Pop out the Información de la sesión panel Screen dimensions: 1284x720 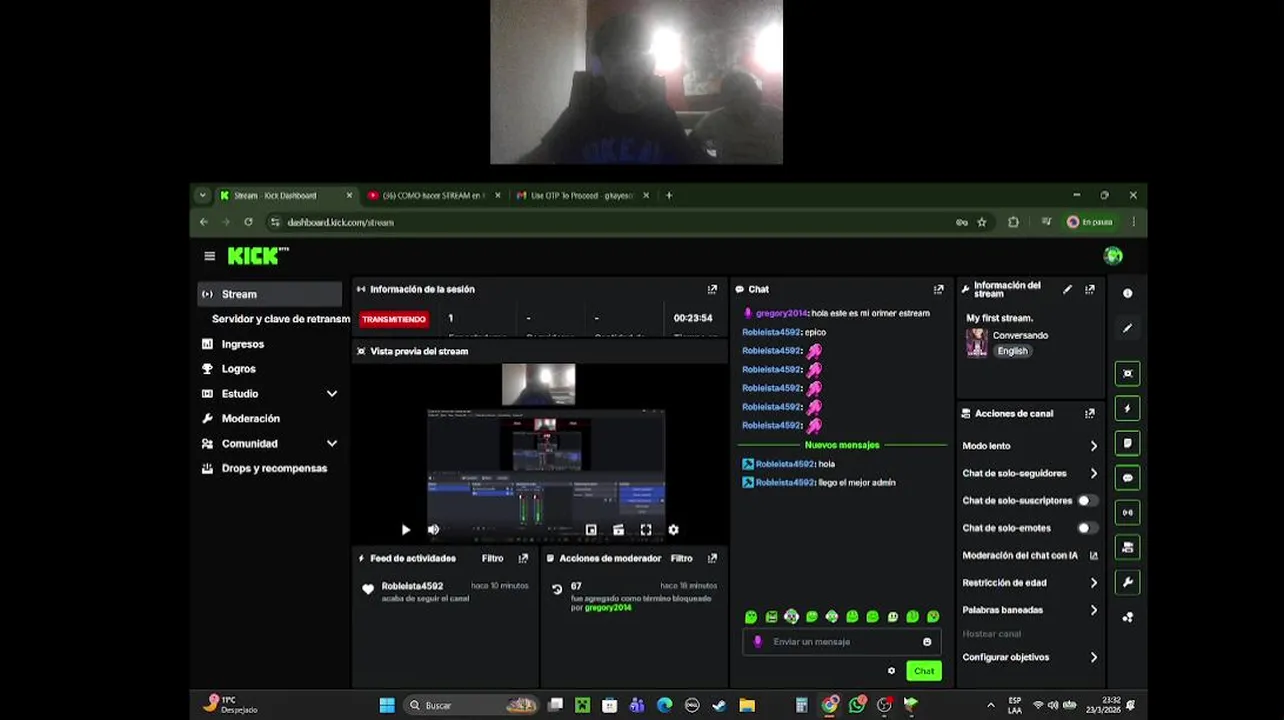(712, 289)
